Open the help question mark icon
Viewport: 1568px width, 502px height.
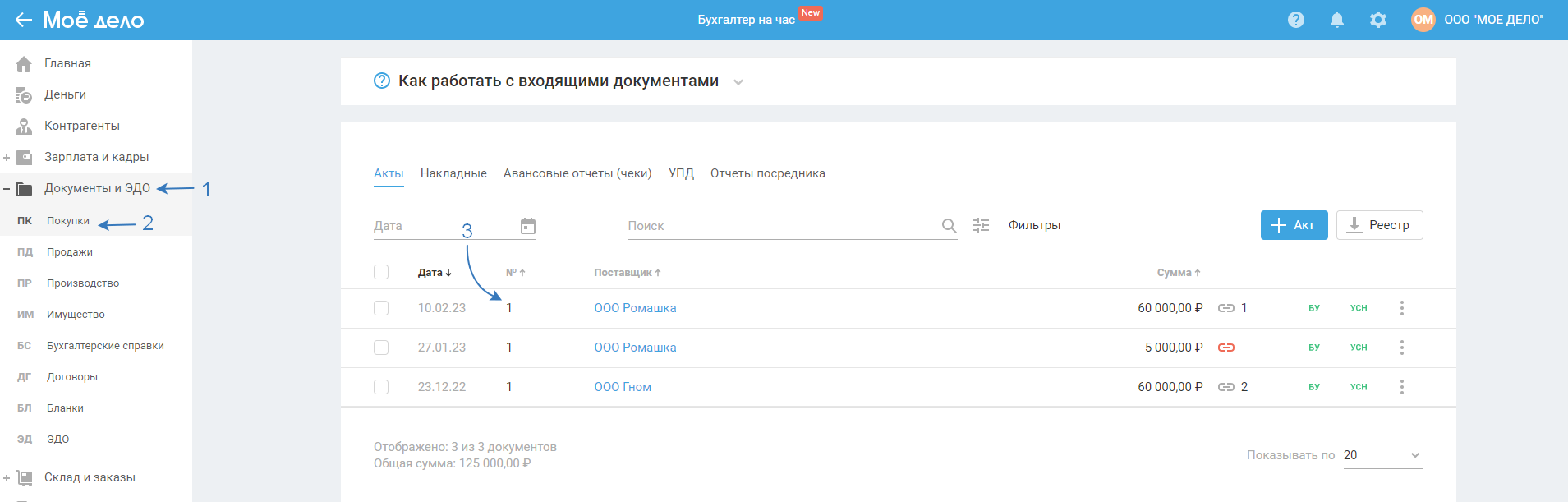[1296, 20]
